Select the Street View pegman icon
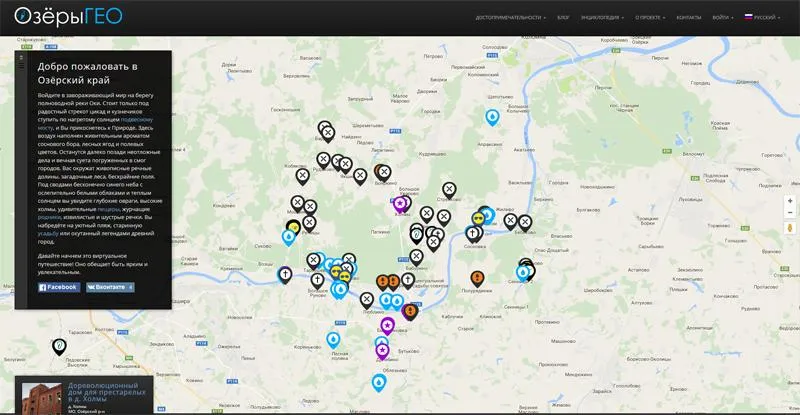 790,228
